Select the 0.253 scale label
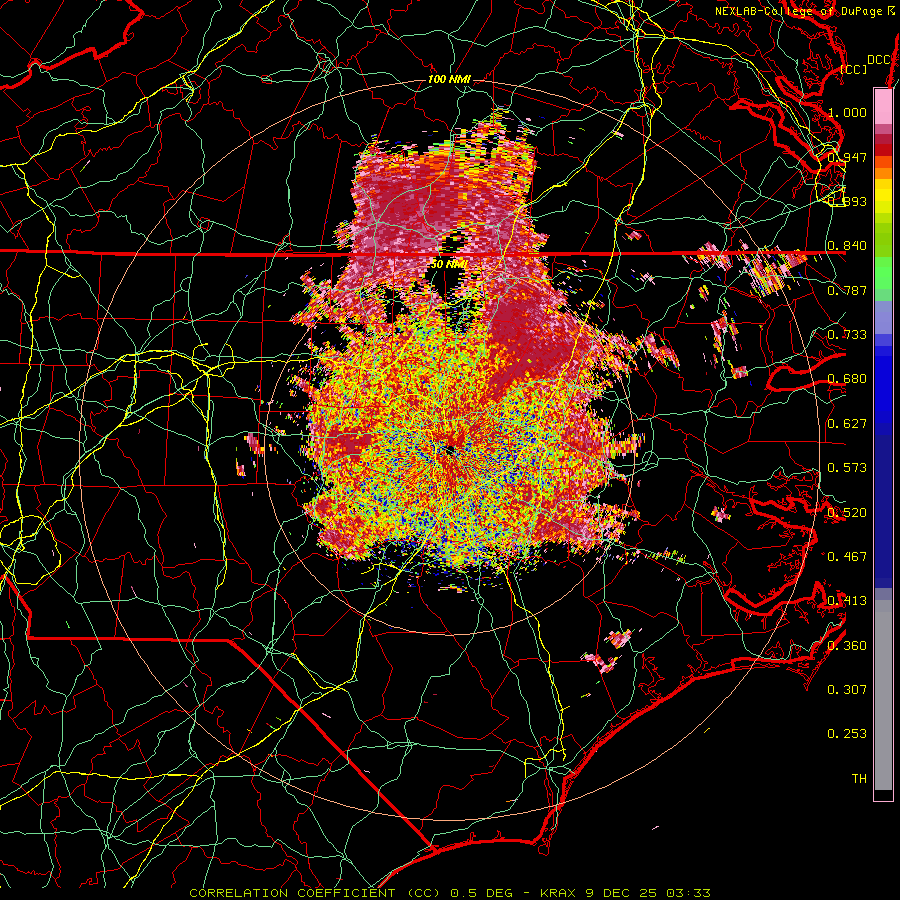Screen dimensions: 900x900 [x=847, y=734]
